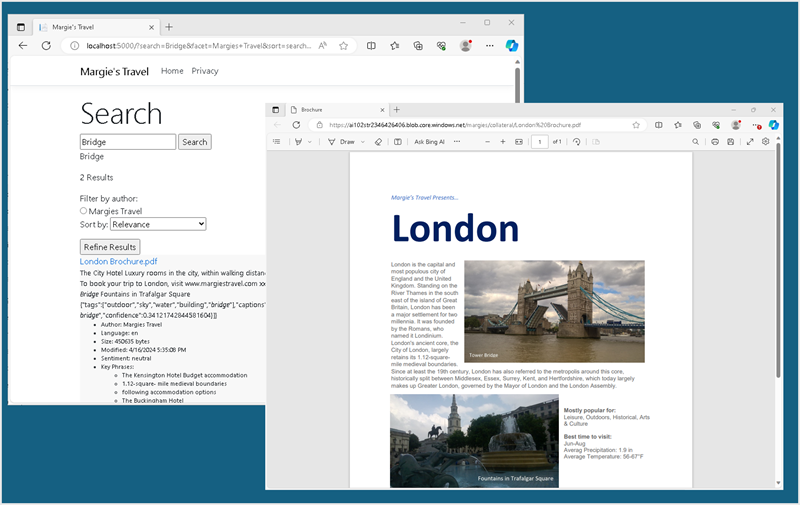This screenshot has width=800, height=505.
Task: Open Copilot in the Brochure window
Action: tap(773, 125)
